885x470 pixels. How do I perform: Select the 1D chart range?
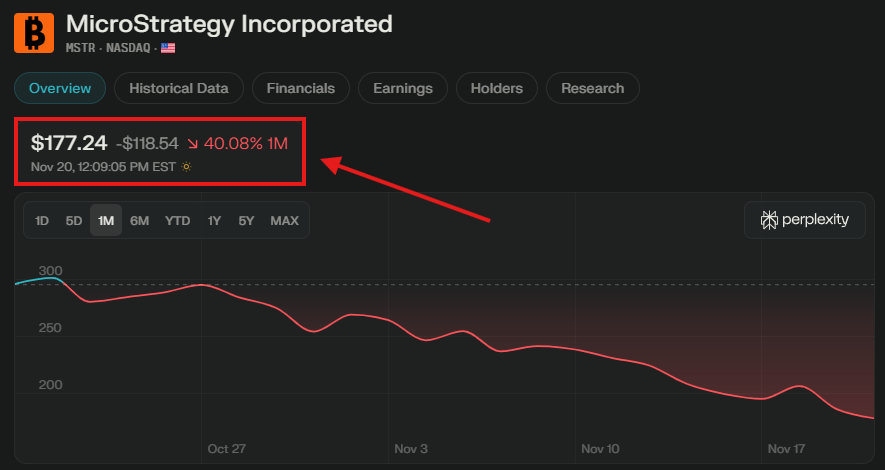pyautogui.click(x=42, y=220)
